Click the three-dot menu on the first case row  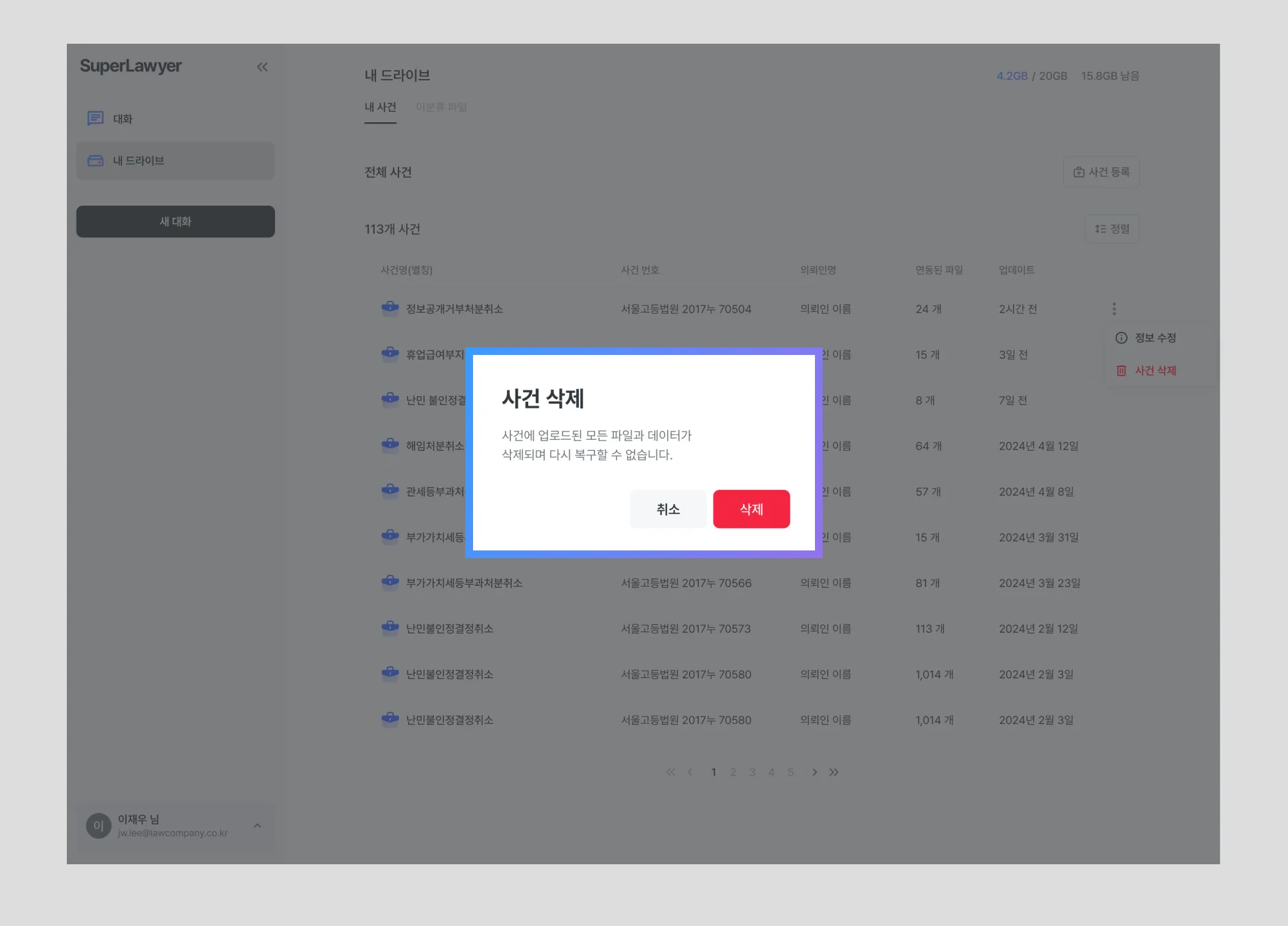coord(1114,309)
